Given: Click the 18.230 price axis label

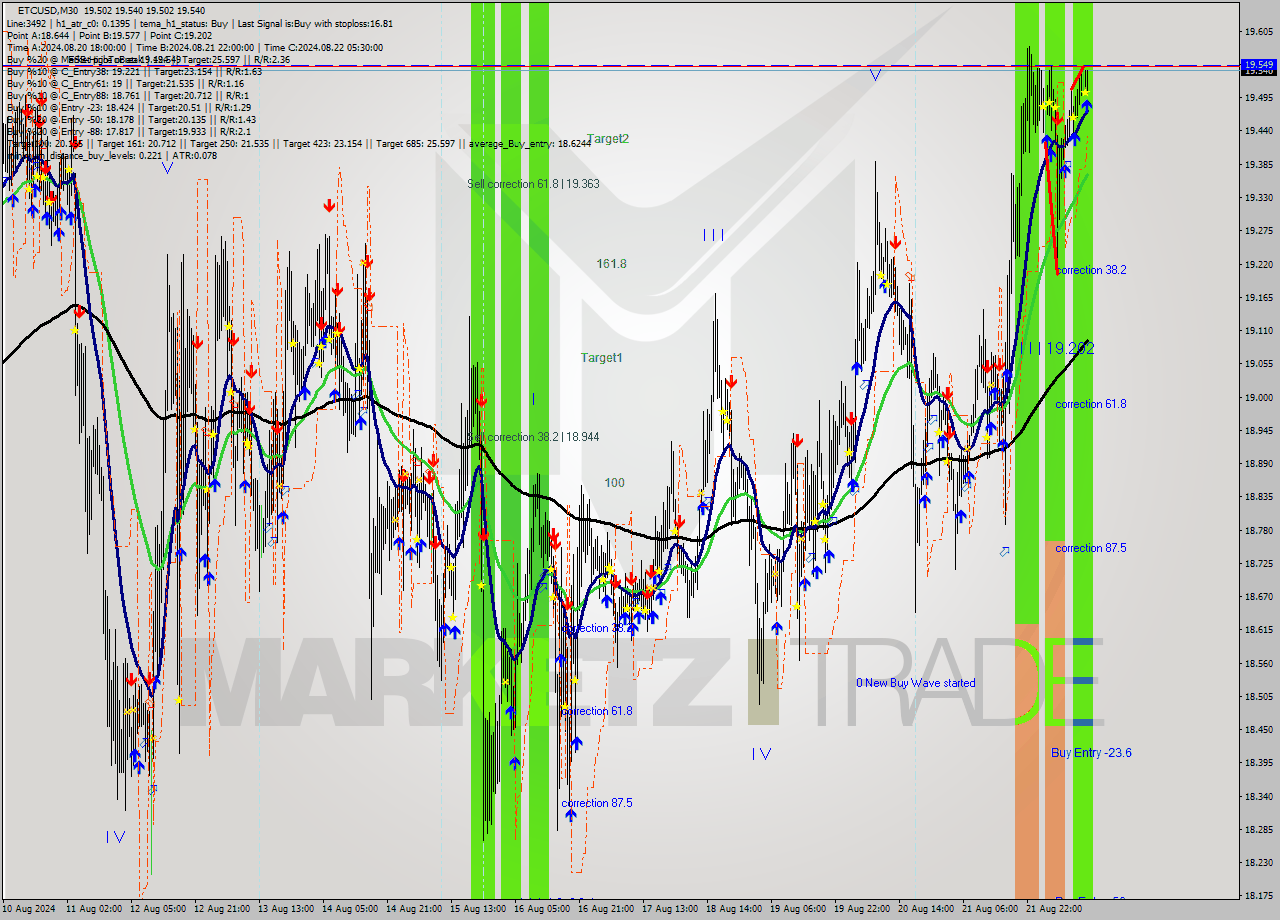Looking at the screenshot, I should [x=1258, y=862].
